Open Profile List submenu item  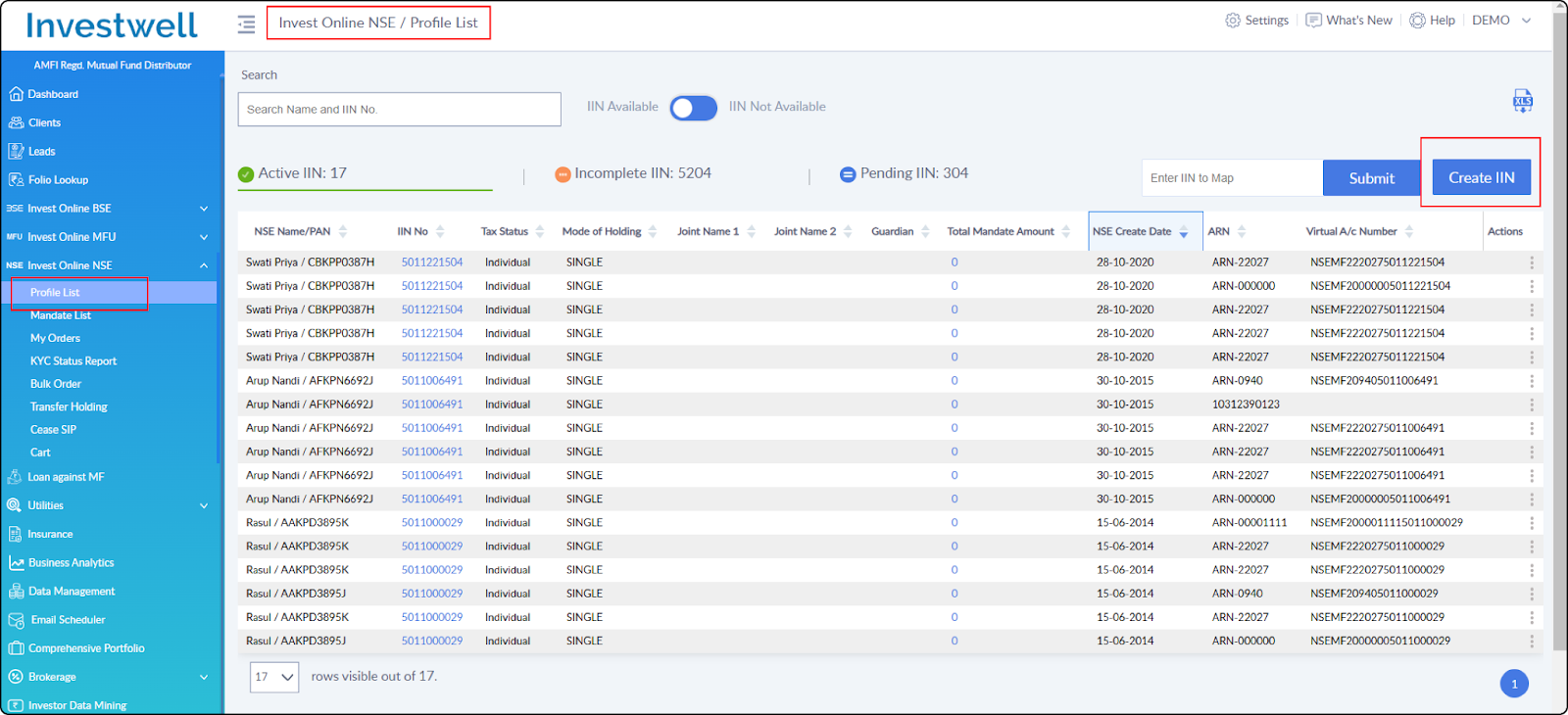(x=55, y=292)
